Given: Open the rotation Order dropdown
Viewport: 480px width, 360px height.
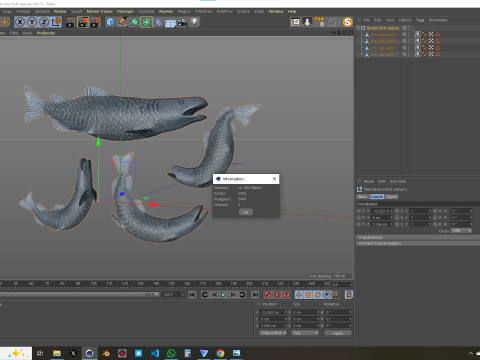Looking at the screenshot, I should (461, 231).
